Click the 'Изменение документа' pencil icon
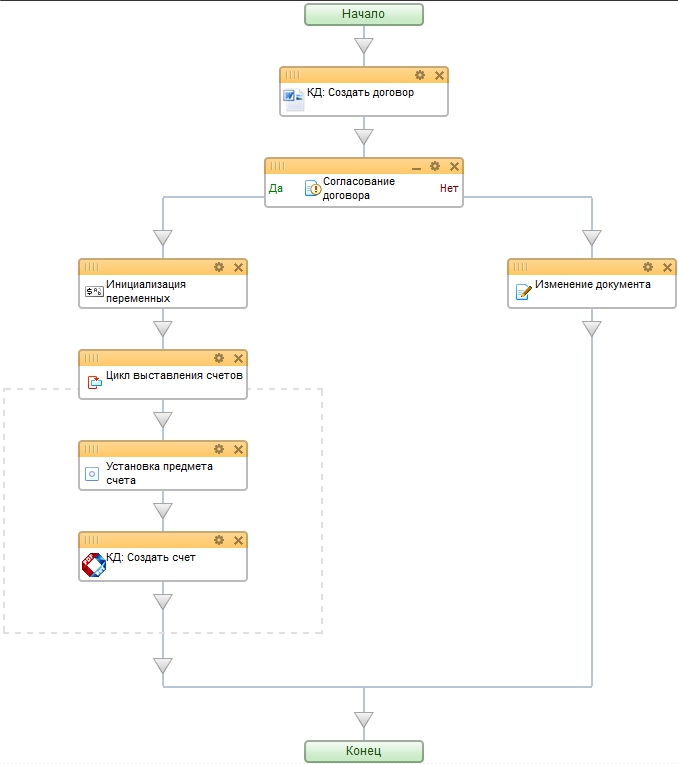This screenshot has width=678, height=764. pyautogui.click(x=522, y=291)
